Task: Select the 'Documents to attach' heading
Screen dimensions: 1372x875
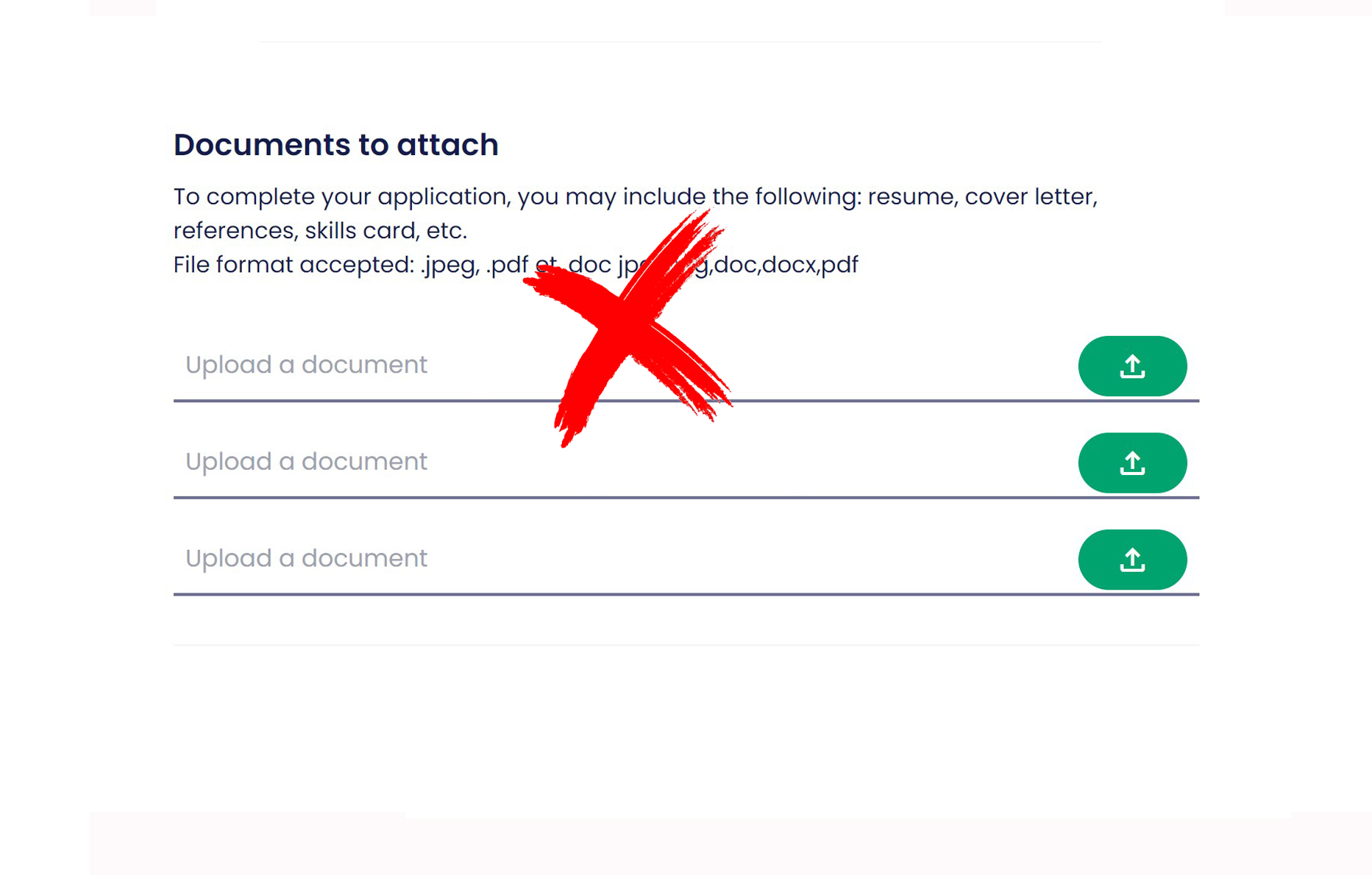Action: coord(335,145)
